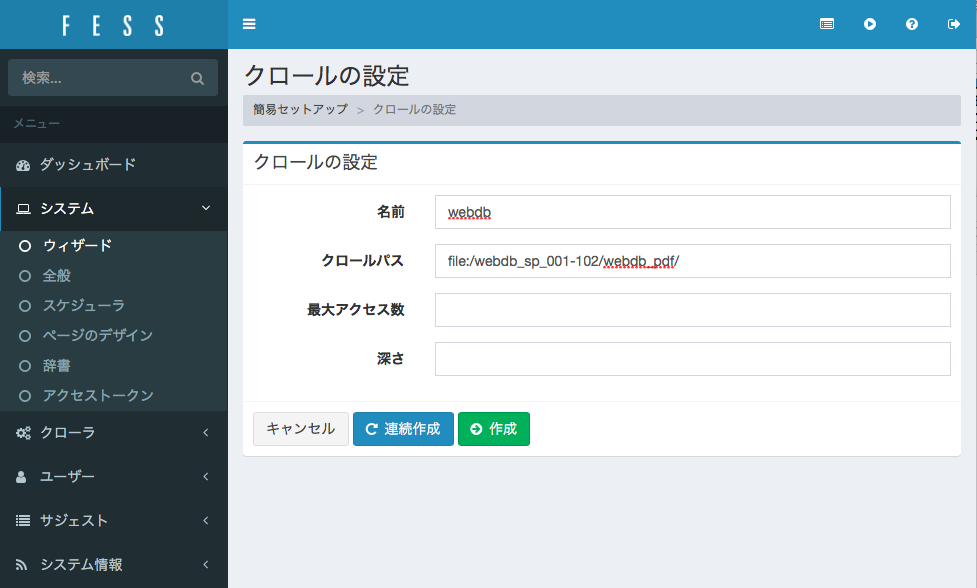Expand the システム情報 menu chevron
This screenshot has height=588, width=977.
[206, 564]
